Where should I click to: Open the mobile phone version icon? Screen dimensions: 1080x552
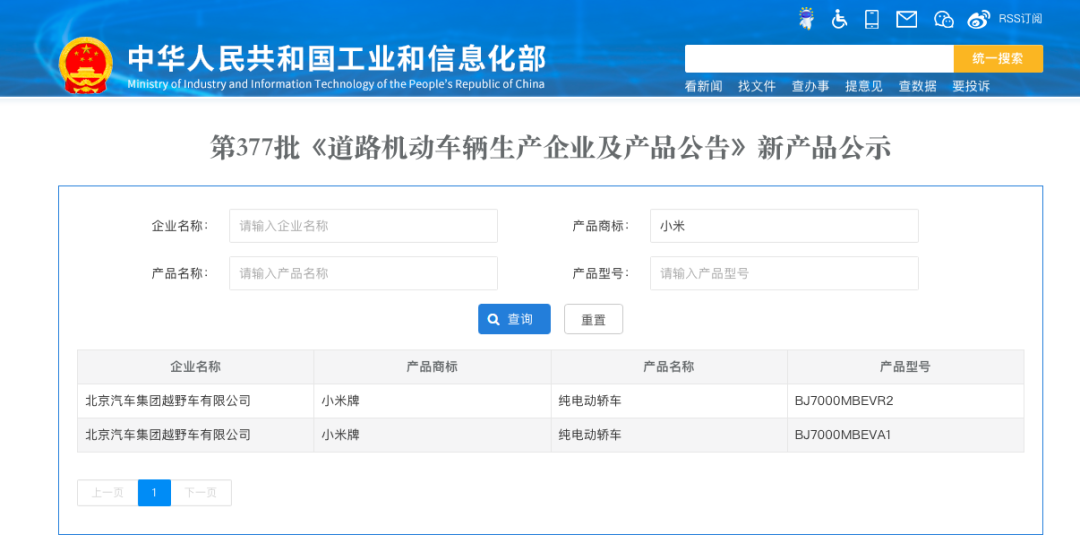(871, 19)
